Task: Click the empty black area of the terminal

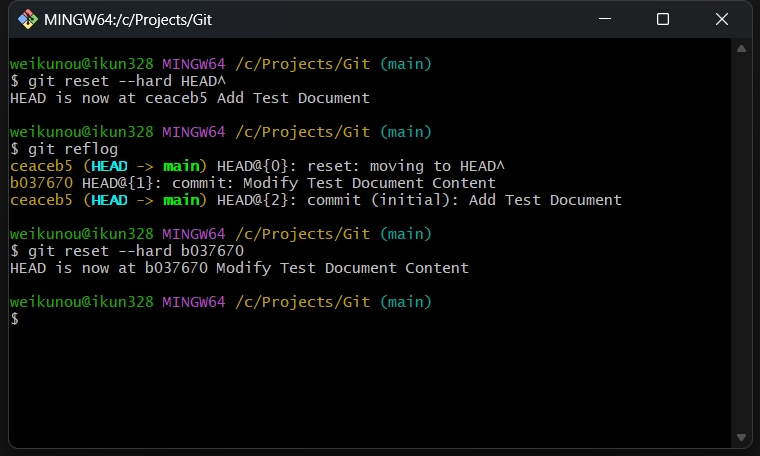Action: 368,383
